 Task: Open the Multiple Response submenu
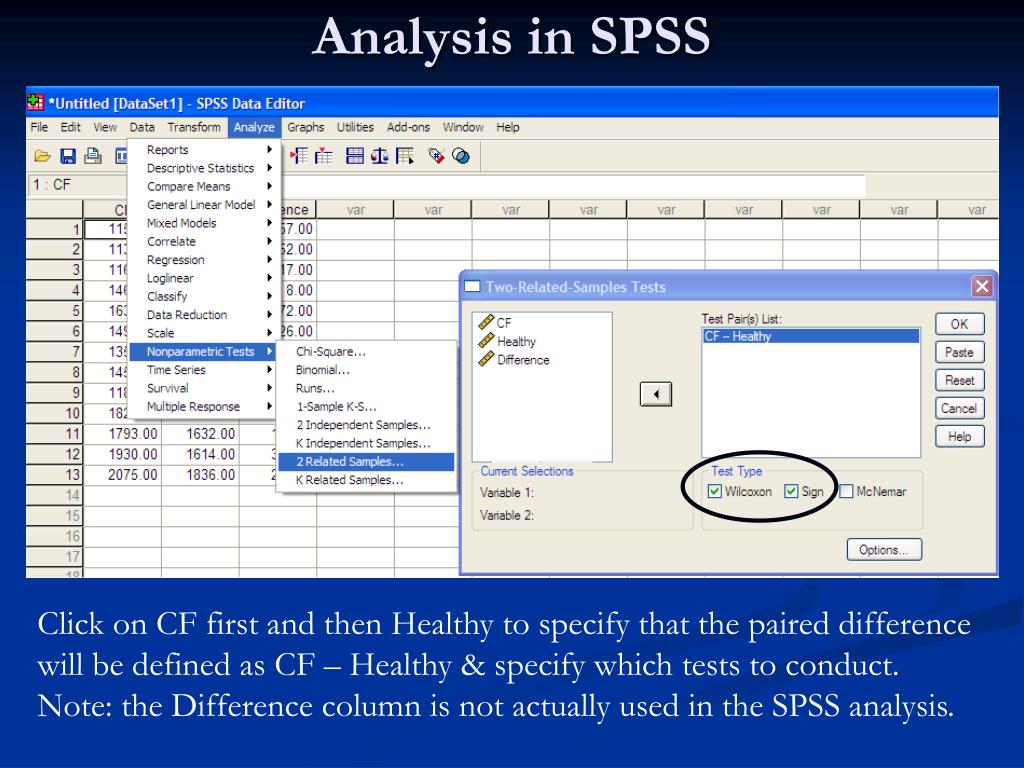point(204,406)
